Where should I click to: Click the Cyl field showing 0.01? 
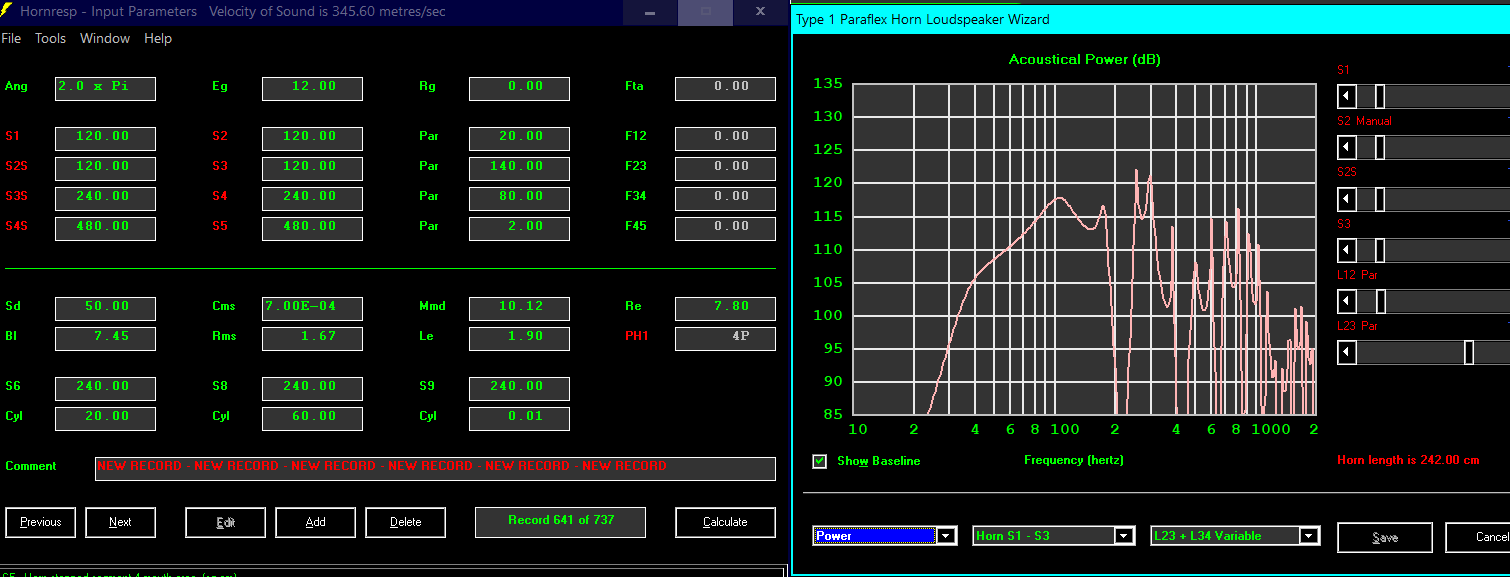pyautogui.click(x=519, y=418)
